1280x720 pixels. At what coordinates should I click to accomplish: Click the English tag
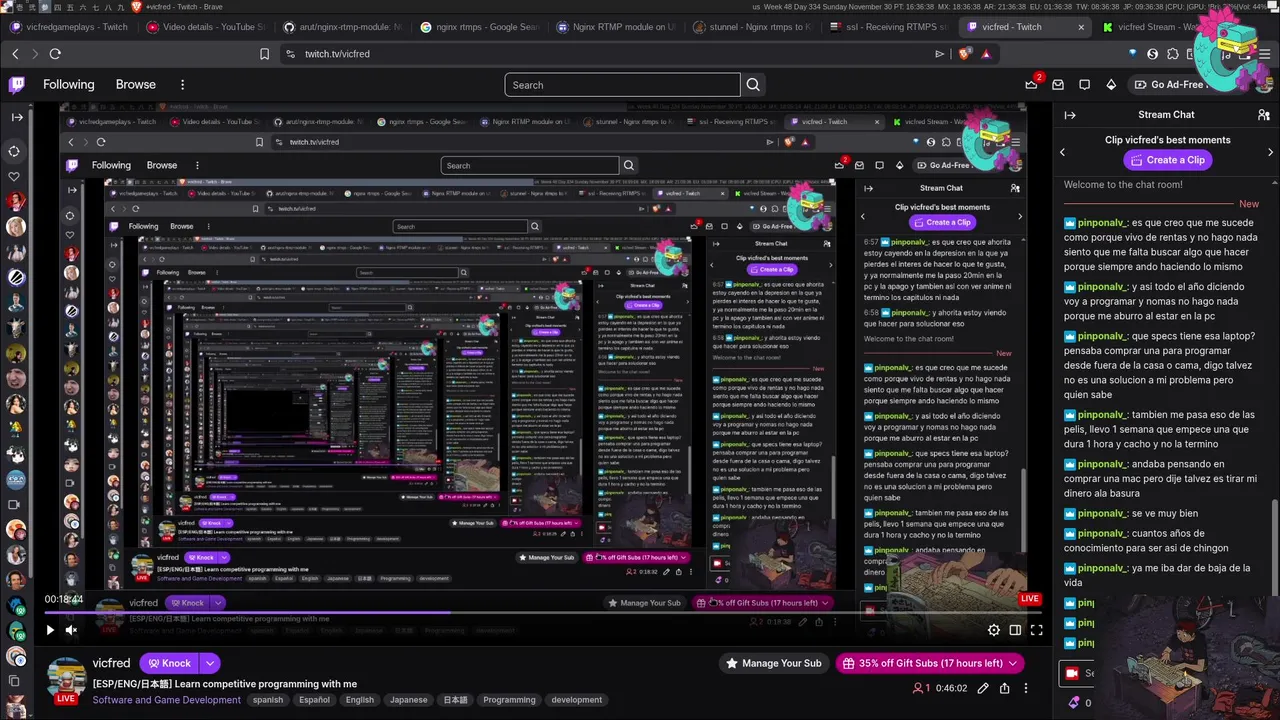pyautogui.click(x=359, y=700)
